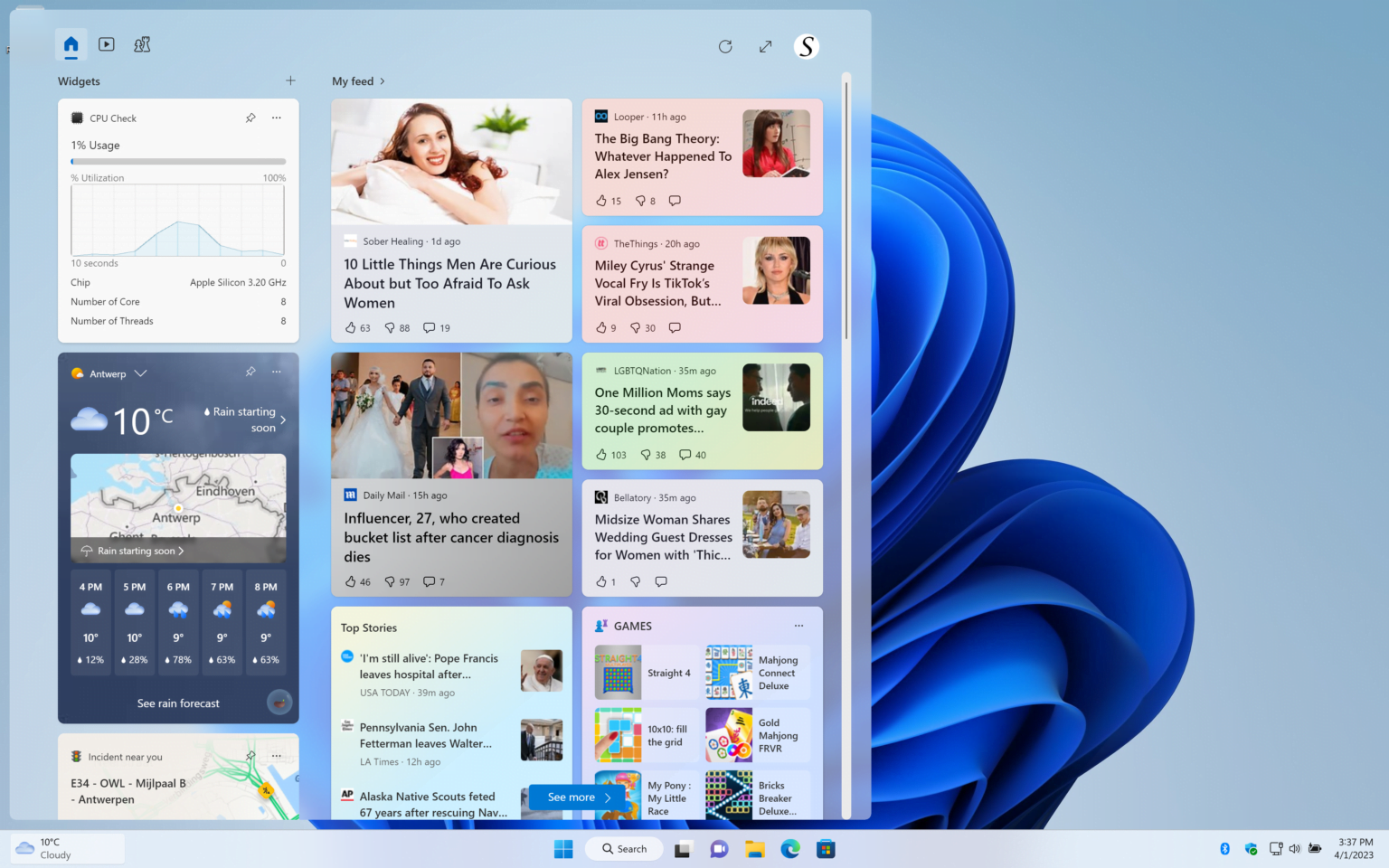Launch the Straight 4 game thumbnail
Screen dimensions: 1389x868
tap(618, 672)
